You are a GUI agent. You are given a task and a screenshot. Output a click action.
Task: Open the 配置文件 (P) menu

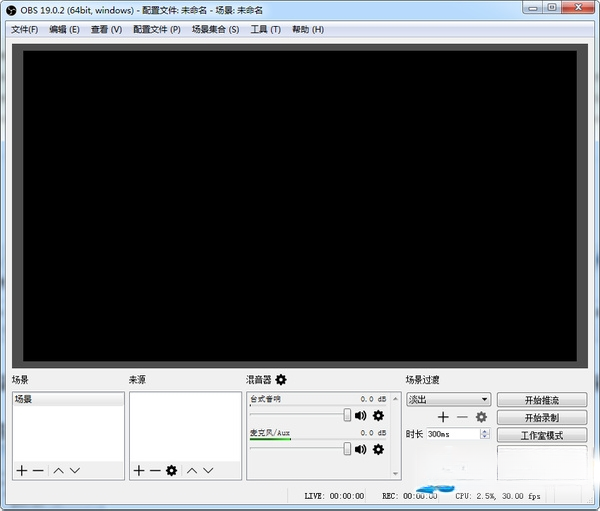[157, 29]
